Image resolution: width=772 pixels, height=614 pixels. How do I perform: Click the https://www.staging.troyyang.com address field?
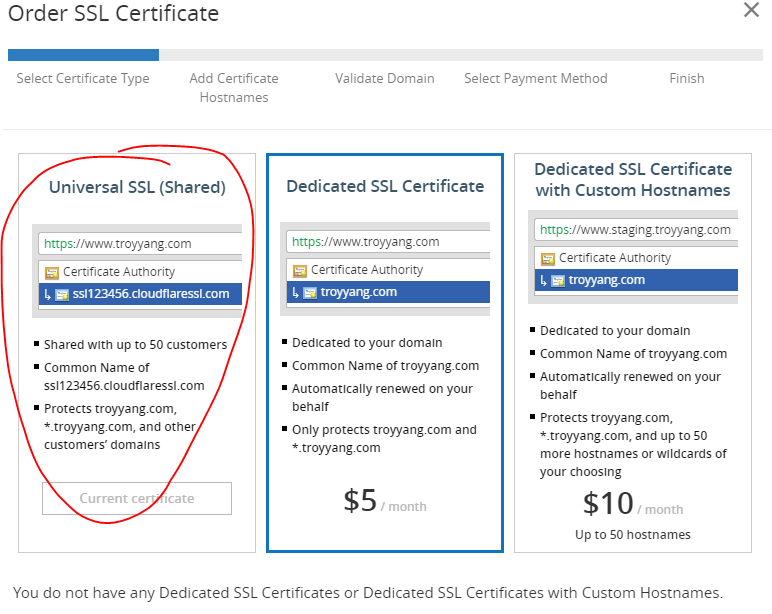coord(636,229)
